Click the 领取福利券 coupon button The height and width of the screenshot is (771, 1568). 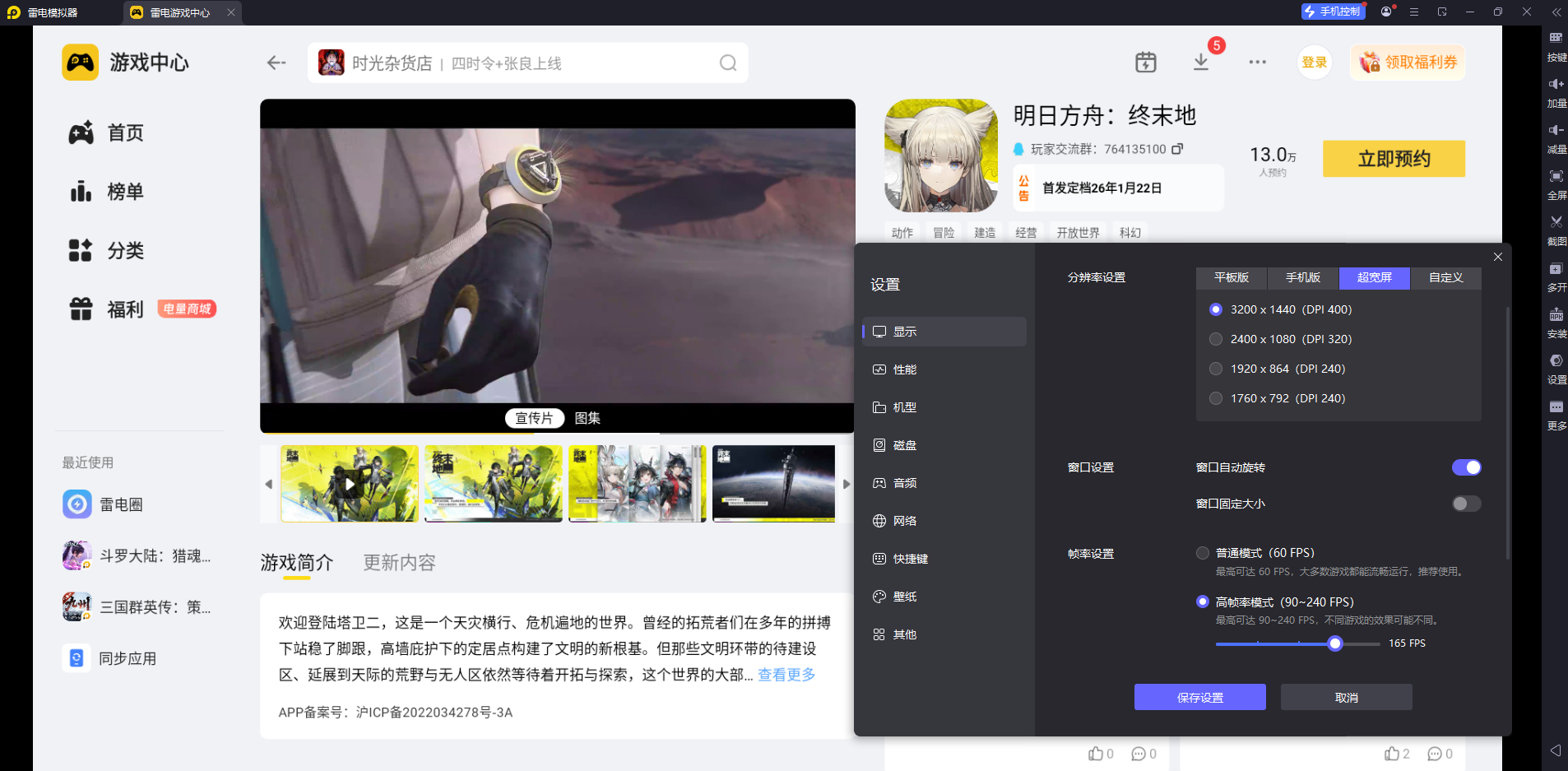pos(1408,63)
